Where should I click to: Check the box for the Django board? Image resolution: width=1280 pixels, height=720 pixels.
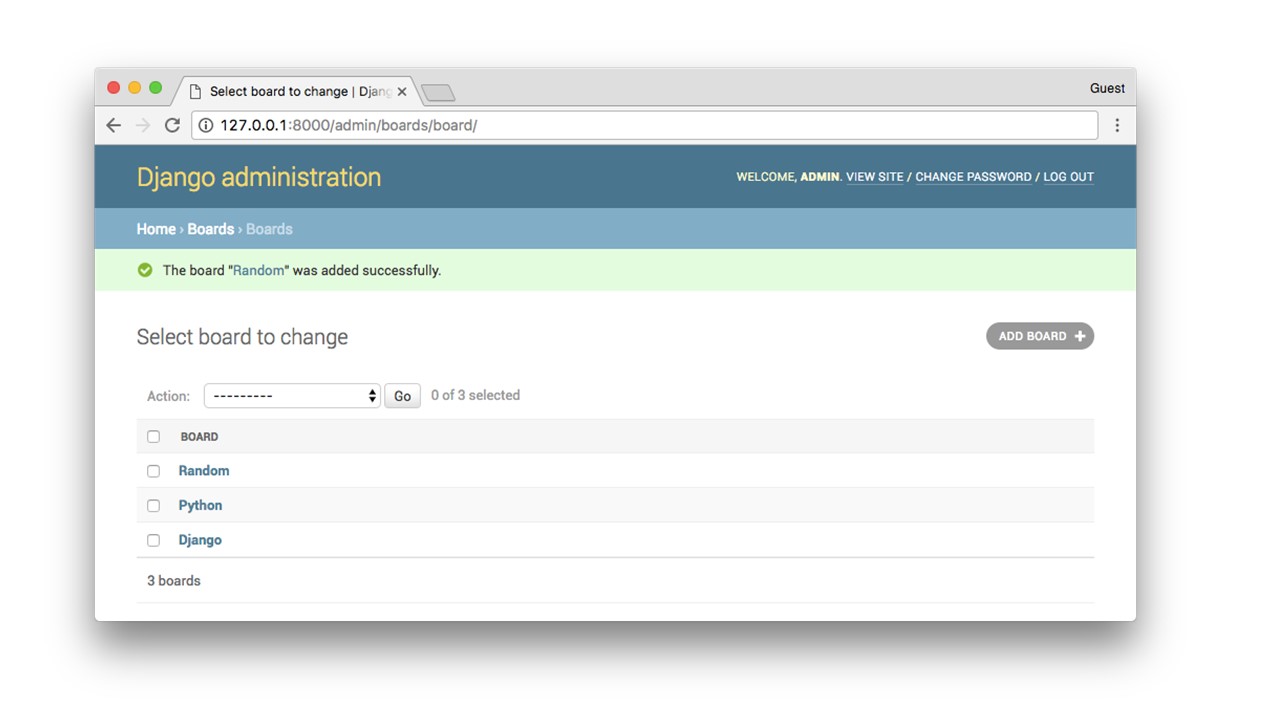click(x=153, y=540)
